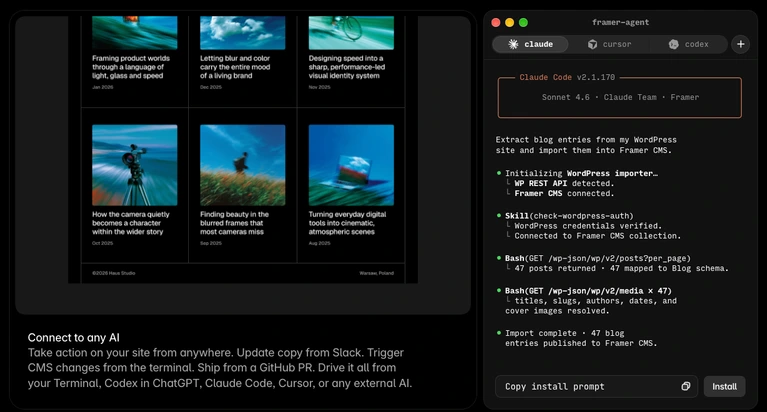Click the 'Sep 2025' date label

click(x=211, y=243)
